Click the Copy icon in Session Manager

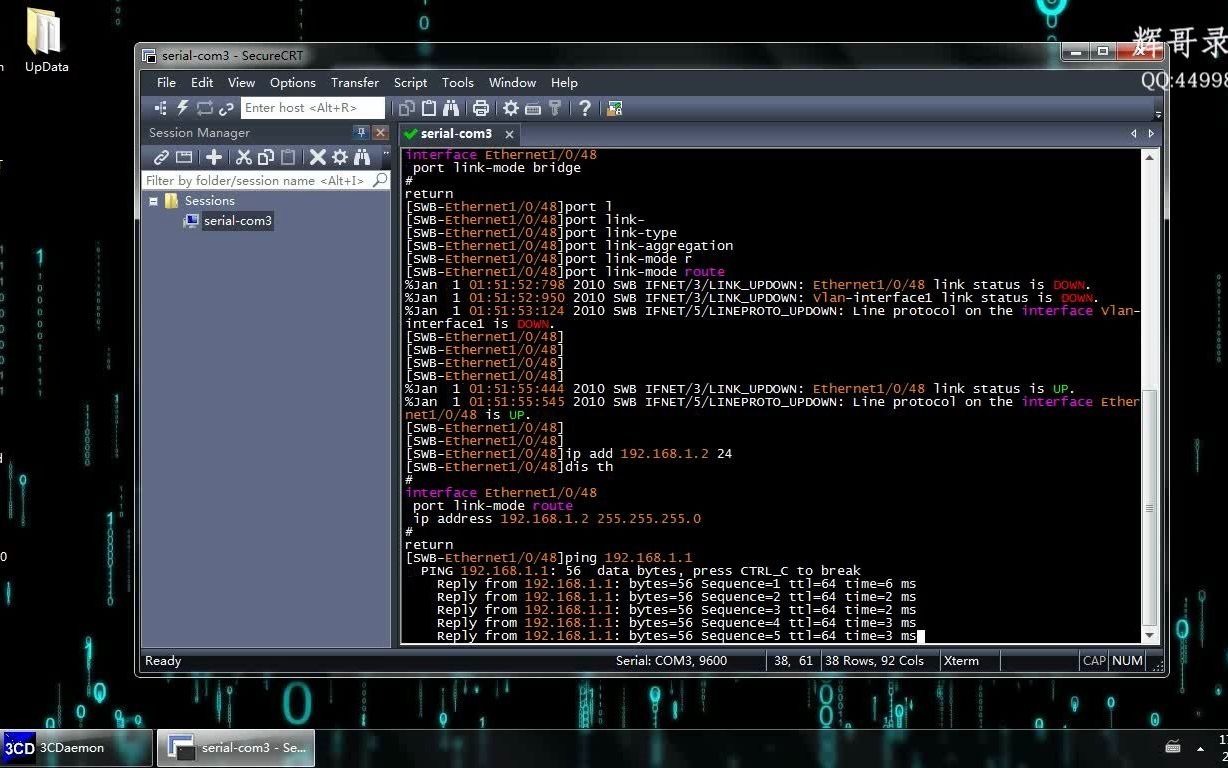pyautogui.click(x=266, y=157)
